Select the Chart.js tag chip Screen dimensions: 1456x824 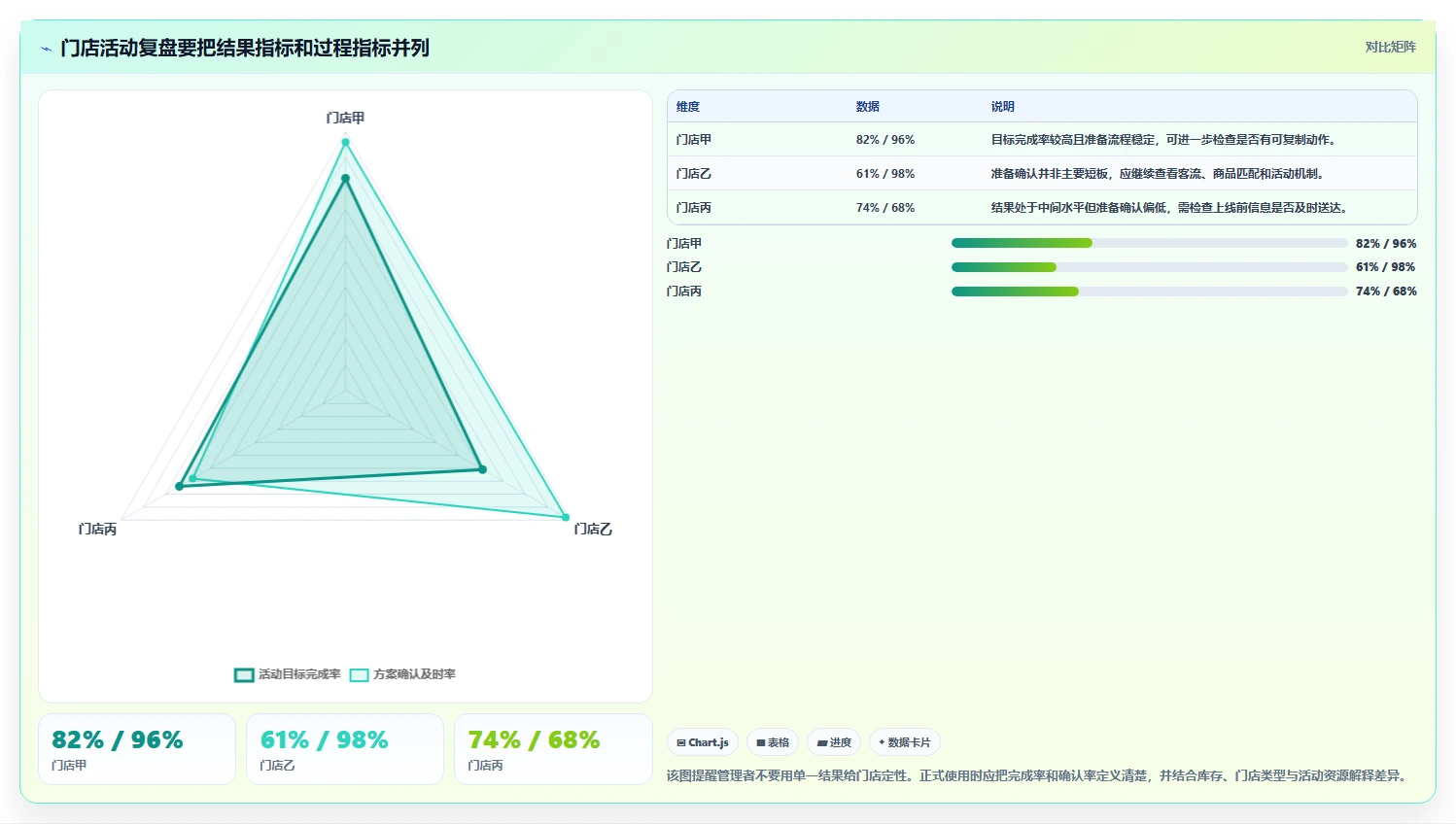click(x=703, y=742)
